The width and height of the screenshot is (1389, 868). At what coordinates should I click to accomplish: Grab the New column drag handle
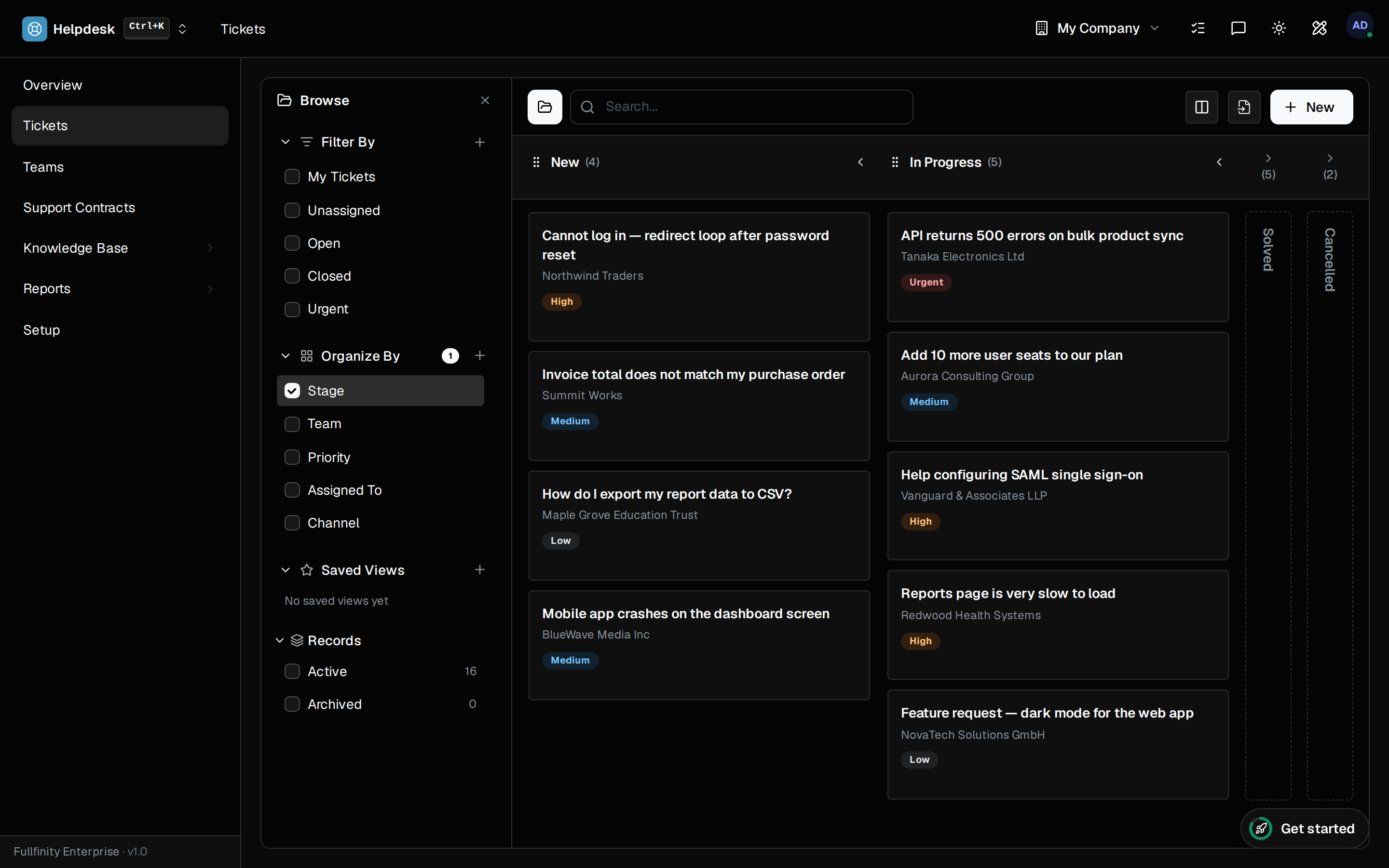point(536,163)
